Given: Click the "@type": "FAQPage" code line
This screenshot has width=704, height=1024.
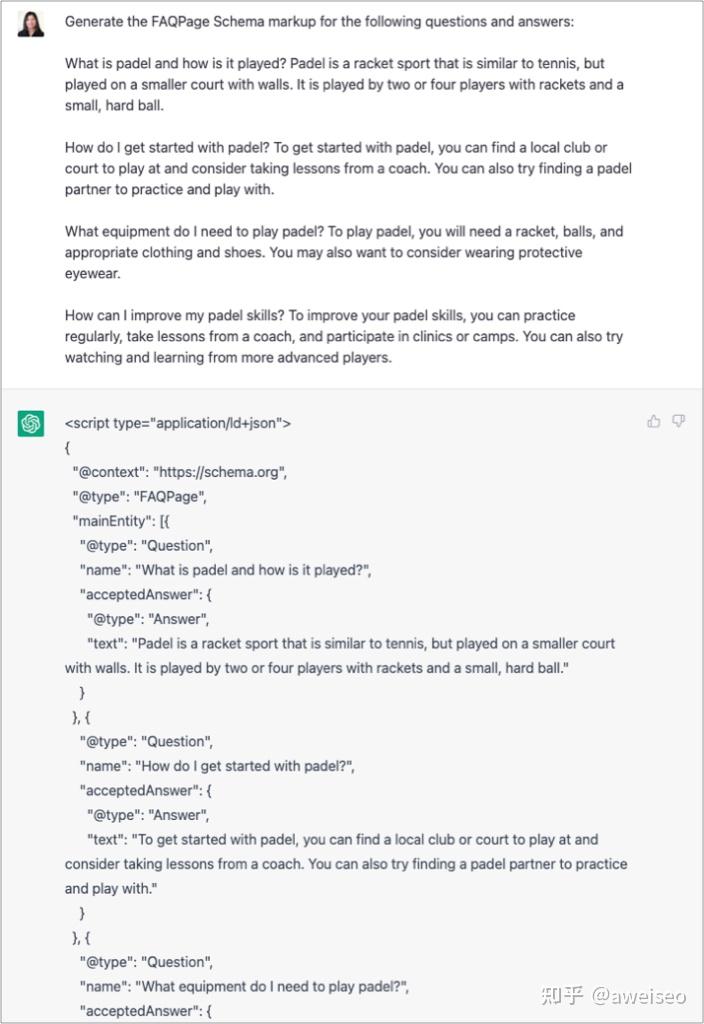Looking at the screenshot, I should click(x=140, y=497).
